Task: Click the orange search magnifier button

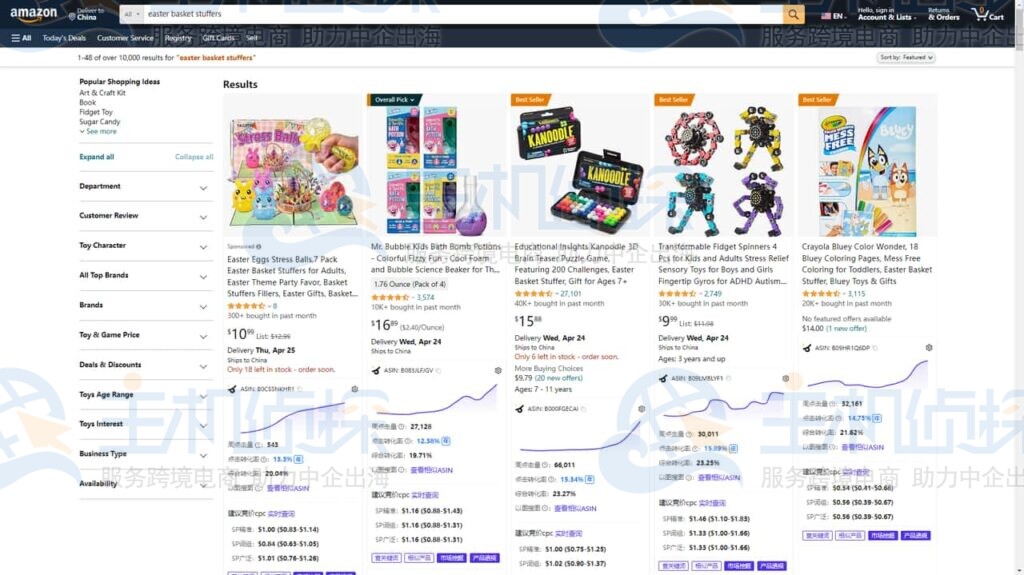Action: click(x=793, y=14)
